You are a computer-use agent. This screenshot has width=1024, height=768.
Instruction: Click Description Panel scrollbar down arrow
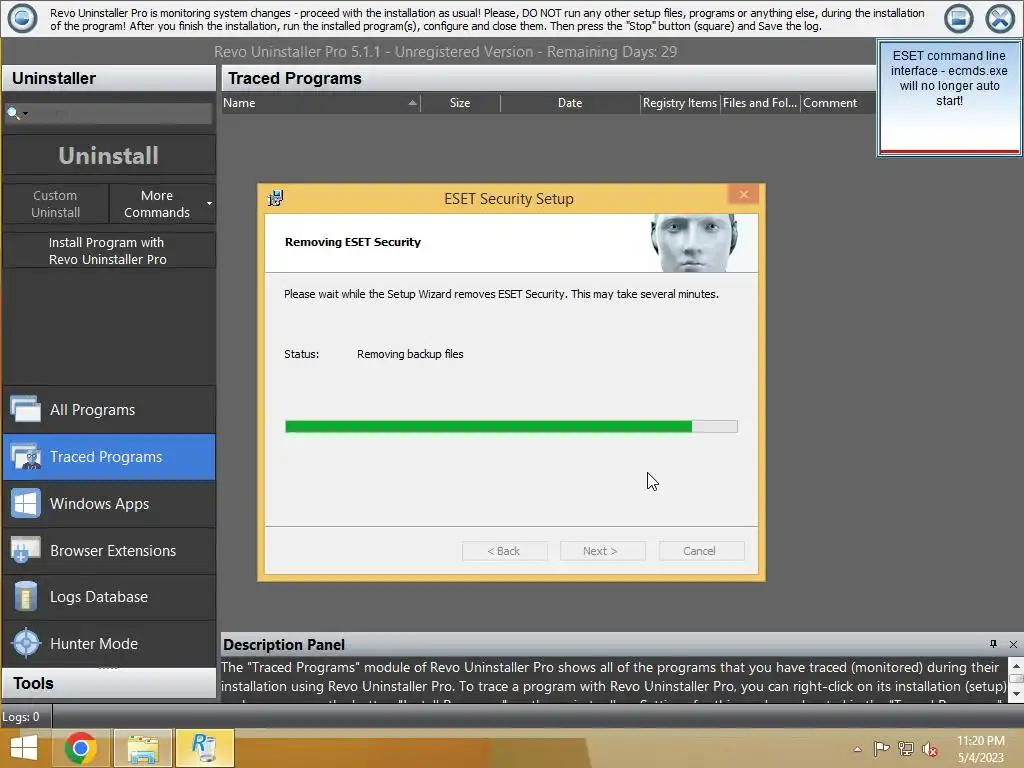(1016, 694)
